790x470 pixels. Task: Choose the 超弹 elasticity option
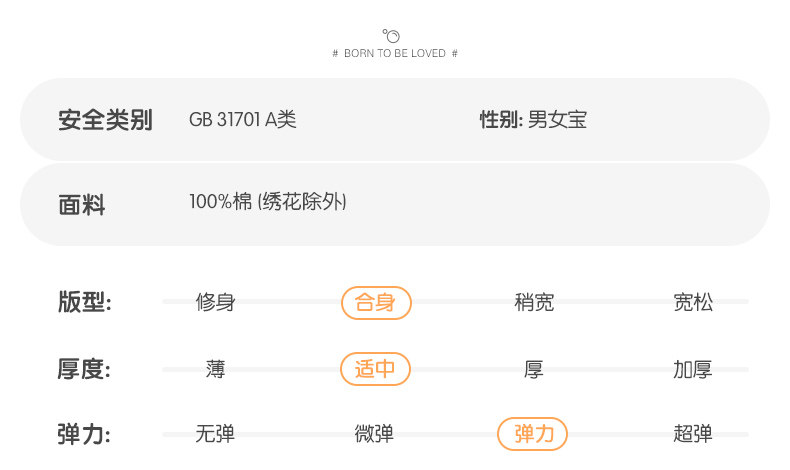pyautogui.click(x=693, y=434)
